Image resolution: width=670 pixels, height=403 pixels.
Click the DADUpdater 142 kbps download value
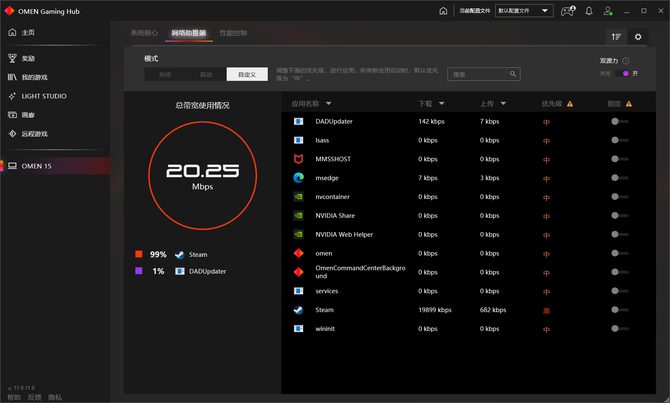click(x=431, y=121)
